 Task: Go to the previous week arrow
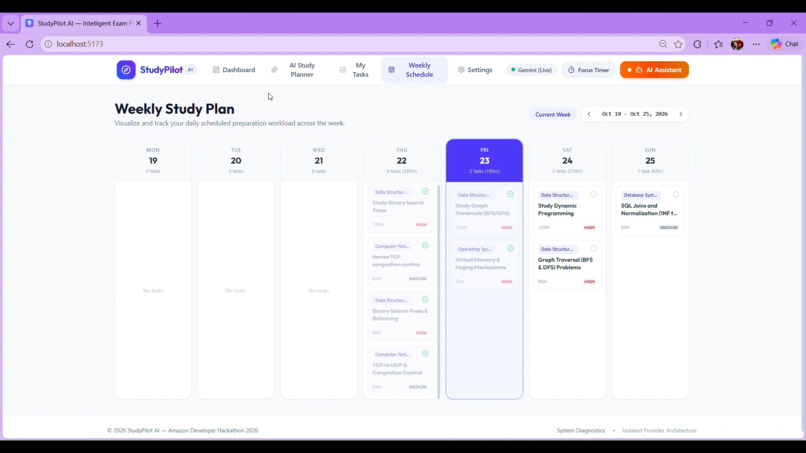(589, 114)
